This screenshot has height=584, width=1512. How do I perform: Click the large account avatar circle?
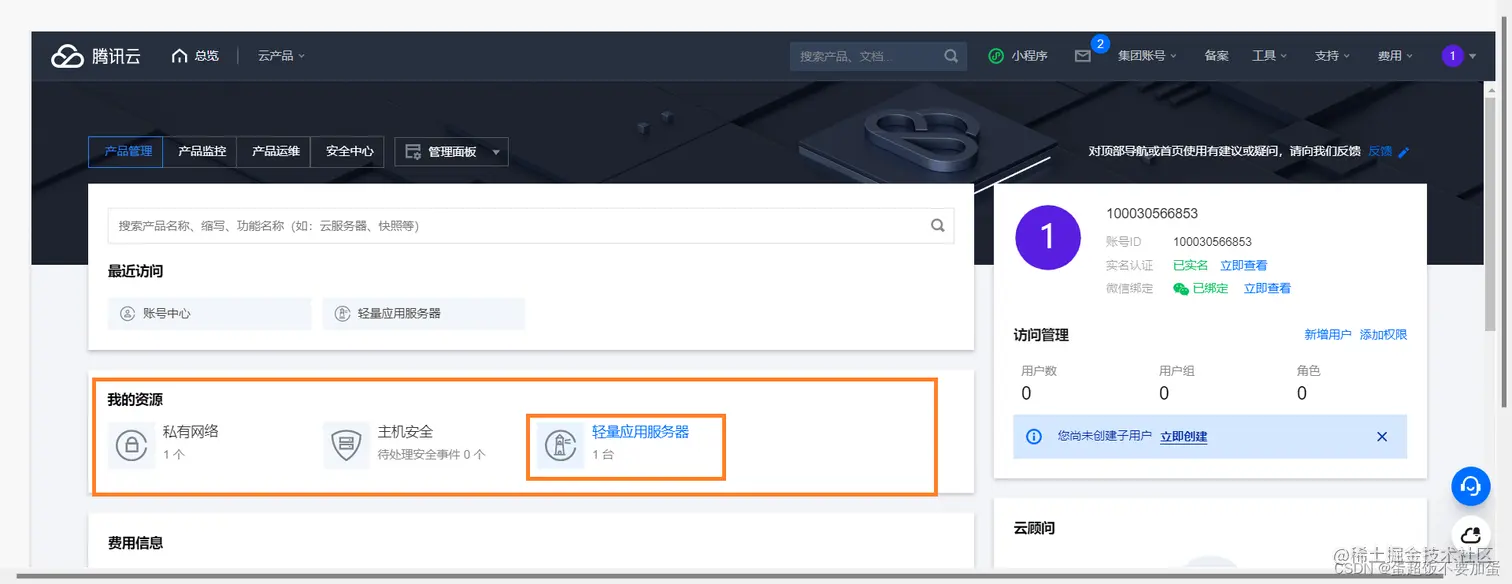1048,237
